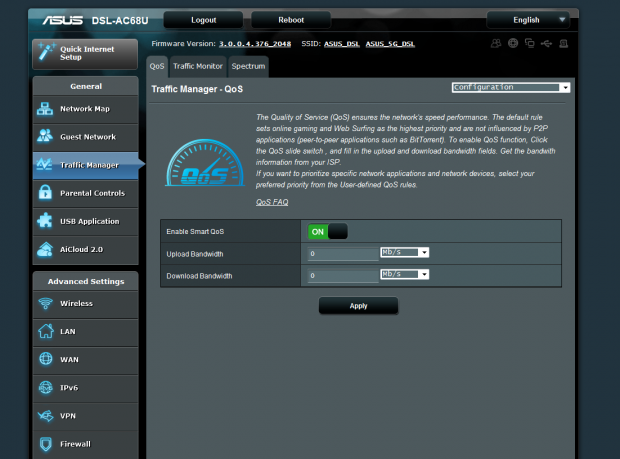
Task: Click the ASUS_DSL SSID link
Action: tap(342, 44)
